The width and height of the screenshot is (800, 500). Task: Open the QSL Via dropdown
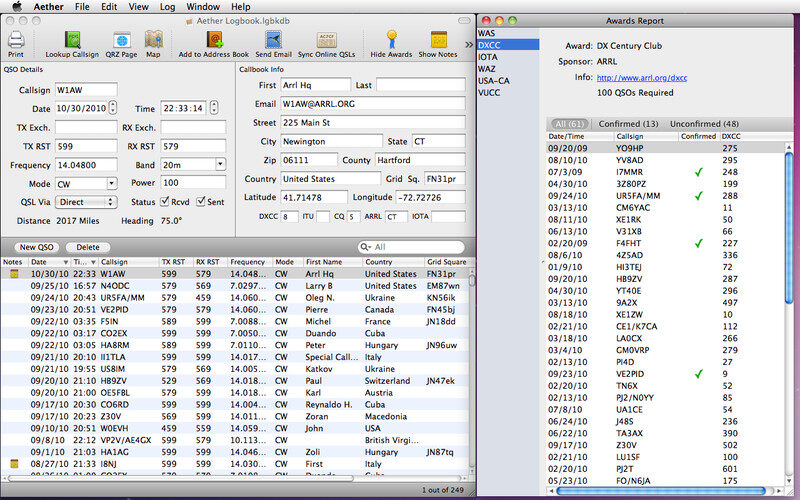[111, 201]
